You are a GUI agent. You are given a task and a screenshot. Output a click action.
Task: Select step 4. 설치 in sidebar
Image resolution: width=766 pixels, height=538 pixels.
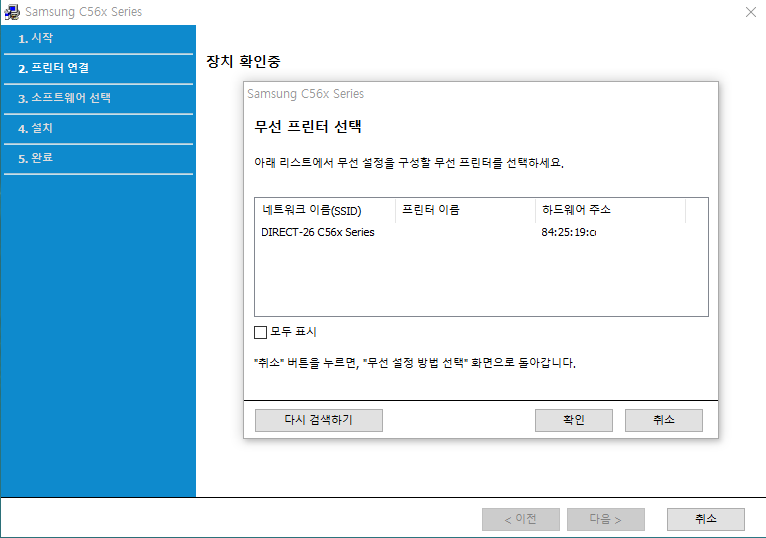[98, 129]
